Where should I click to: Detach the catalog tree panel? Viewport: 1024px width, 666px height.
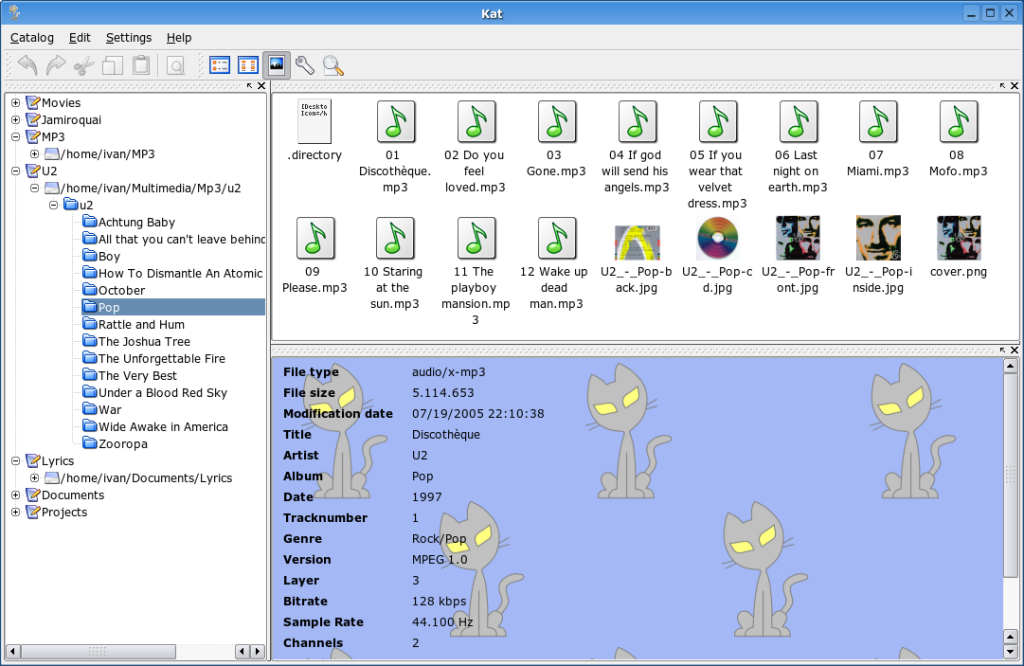point(249,86)
